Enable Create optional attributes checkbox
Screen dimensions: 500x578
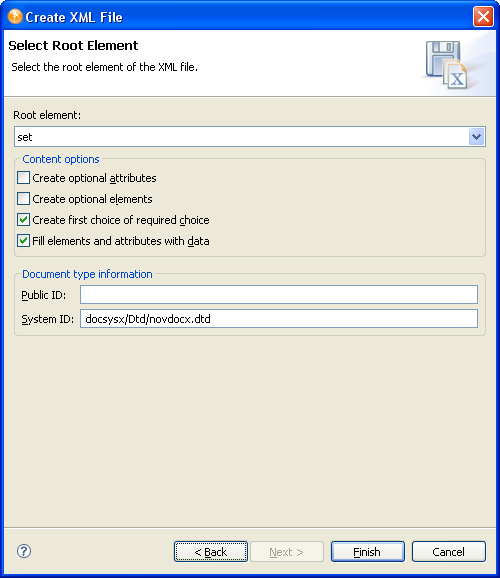coord(24,178)
